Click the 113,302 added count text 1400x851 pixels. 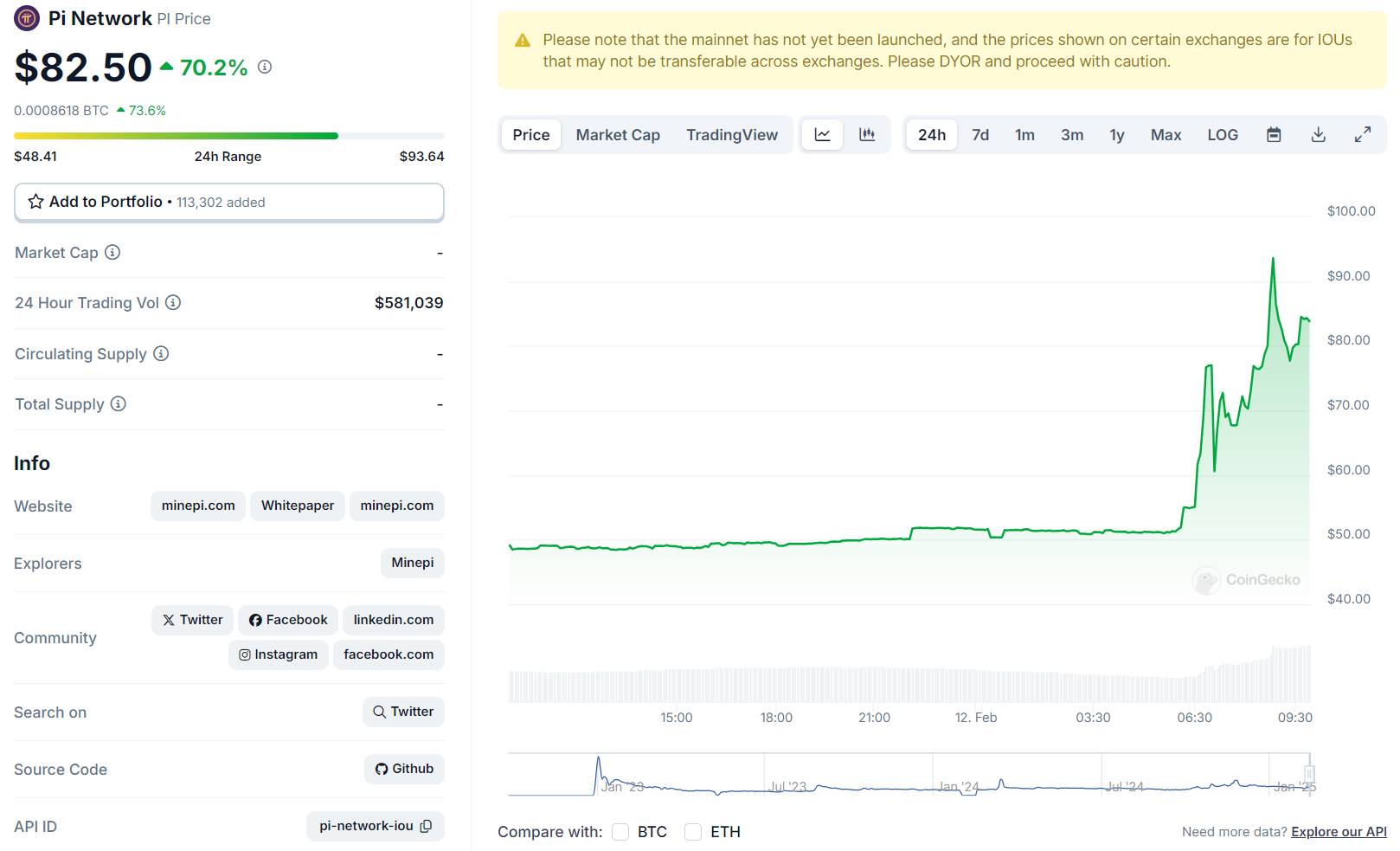221,203
